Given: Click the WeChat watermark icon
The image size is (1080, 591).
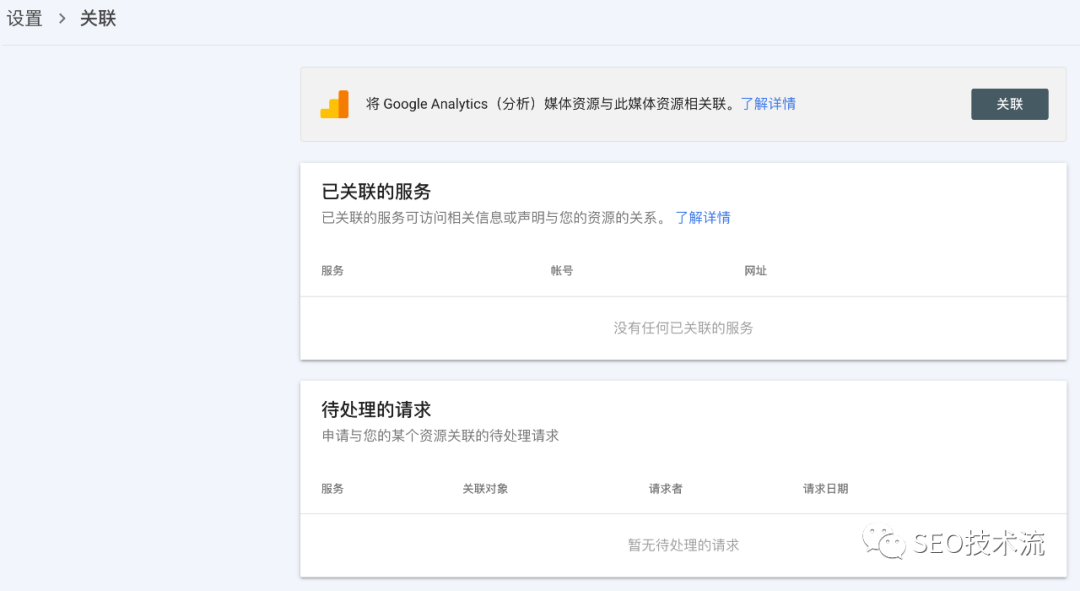Looking at the screenshot, I should pyautogui.click(x=885, y=543).
